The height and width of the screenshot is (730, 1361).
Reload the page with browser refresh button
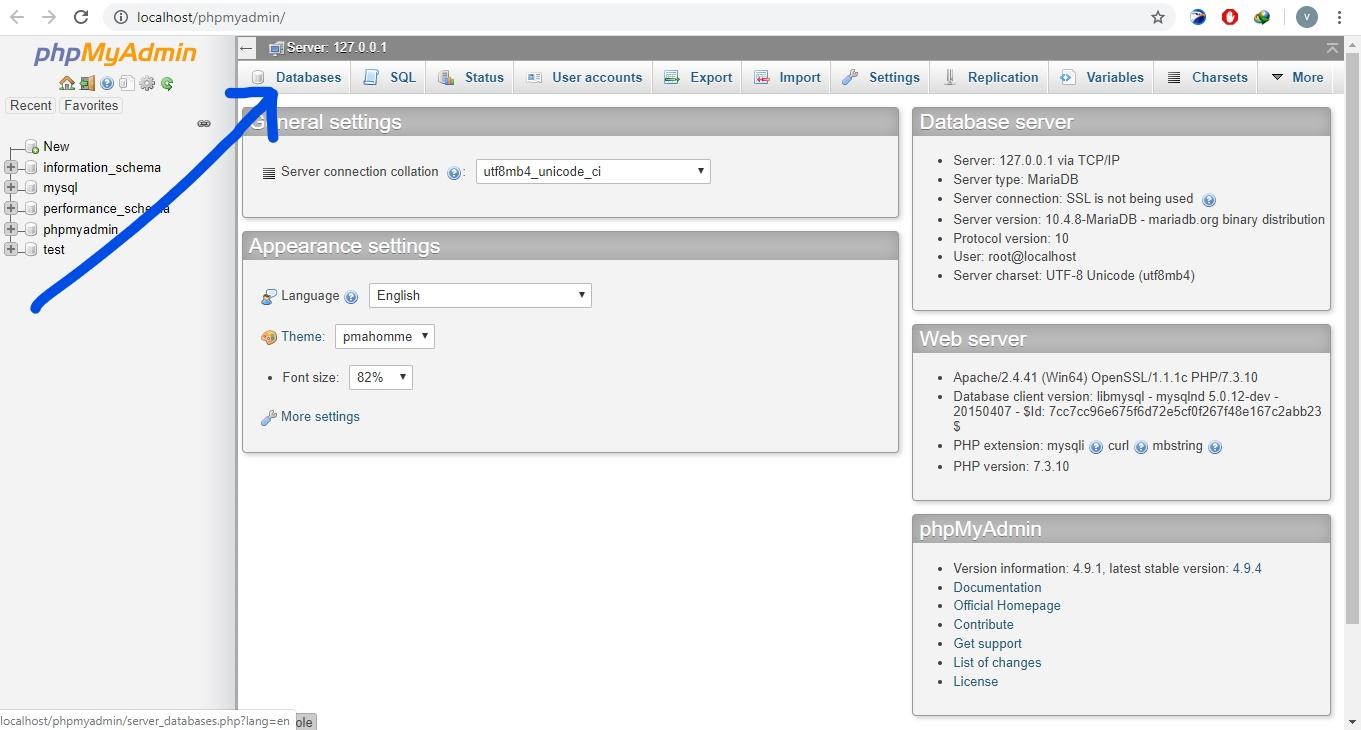[81, 17]
